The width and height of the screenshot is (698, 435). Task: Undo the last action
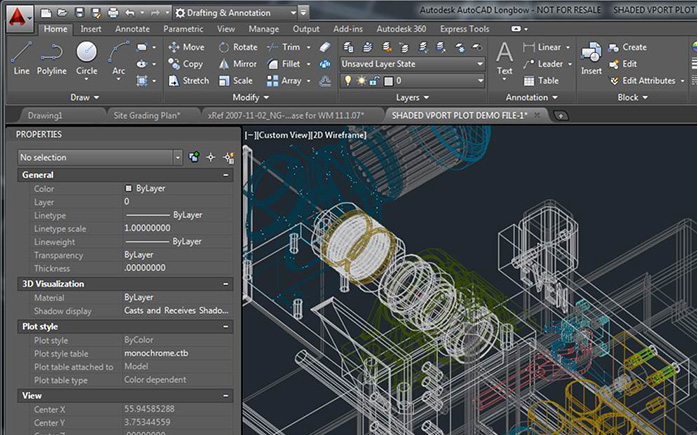coord(130,13)
